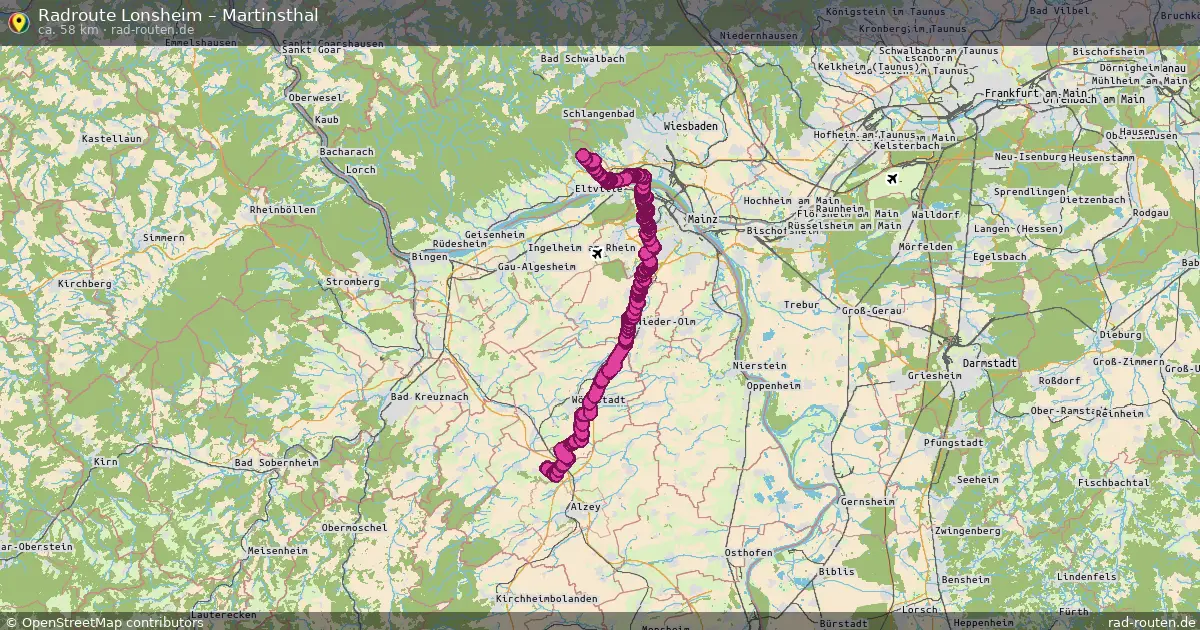Click the Kaub label
This screenshot has width=1200, height=630.
click(326, 119)
